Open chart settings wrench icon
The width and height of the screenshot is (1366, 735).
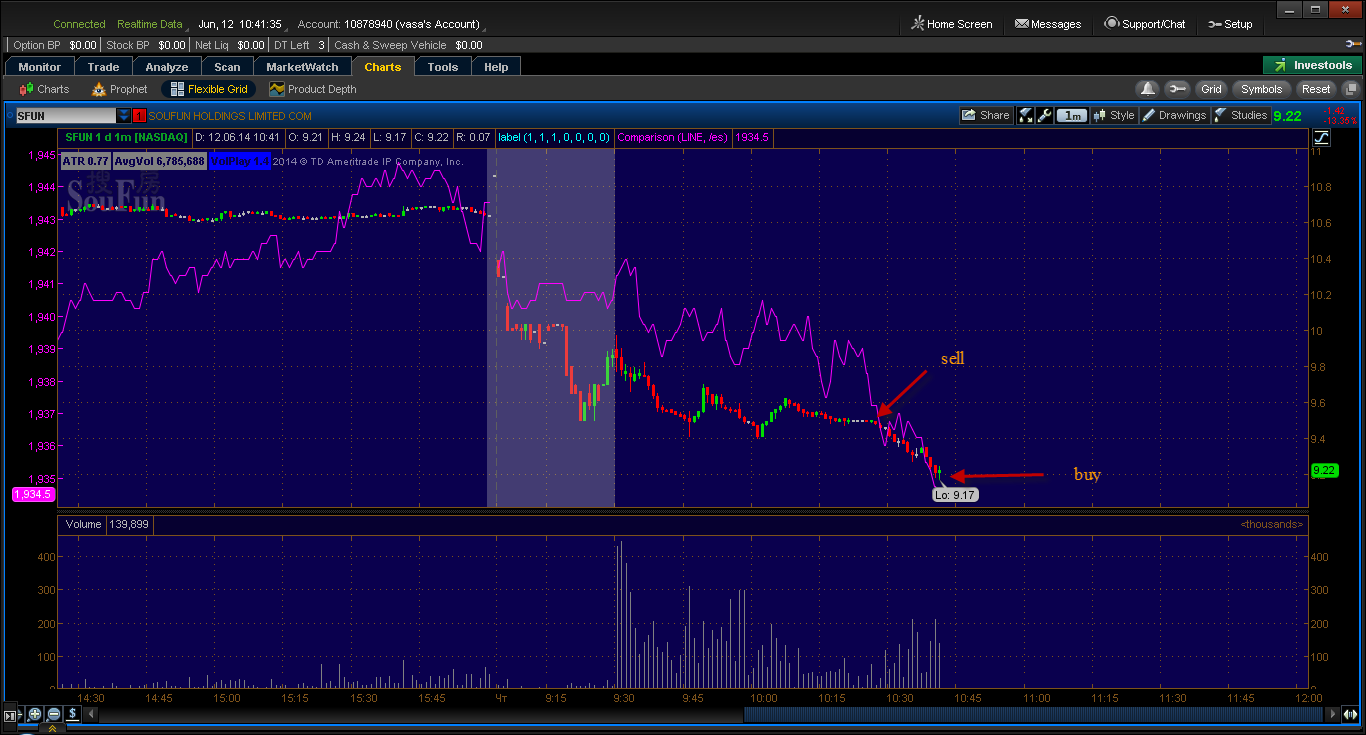[1043, 115]
